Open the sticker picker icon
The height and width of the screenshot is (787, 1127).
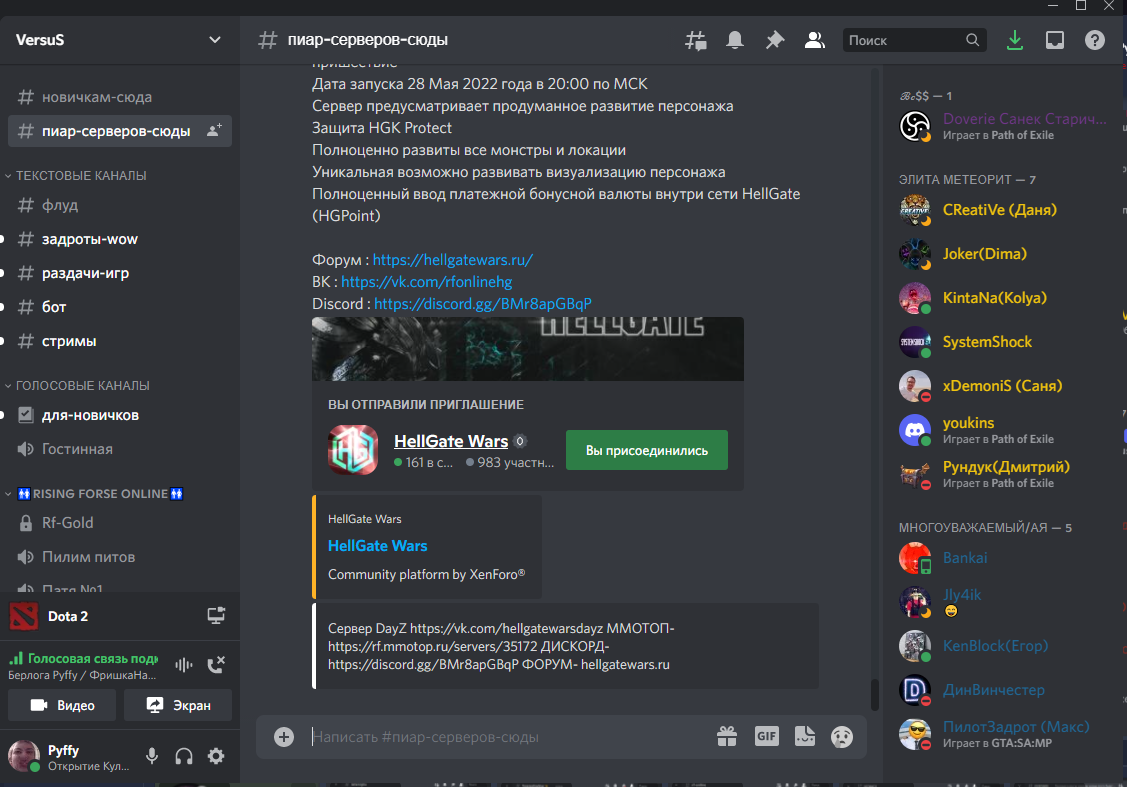tap(804, 736)
